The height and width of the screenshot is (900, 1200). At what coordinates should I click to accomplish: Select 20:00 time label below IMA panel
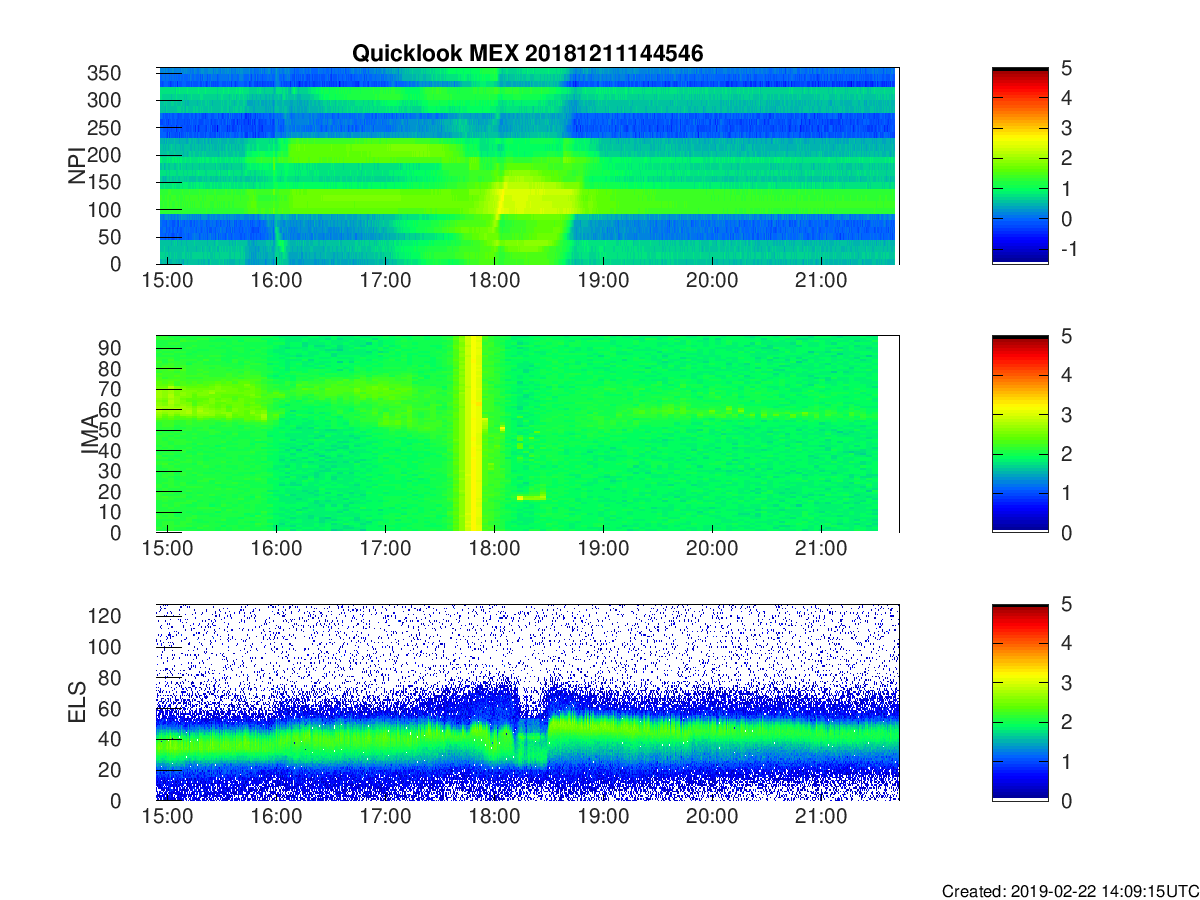coord(712,549)
